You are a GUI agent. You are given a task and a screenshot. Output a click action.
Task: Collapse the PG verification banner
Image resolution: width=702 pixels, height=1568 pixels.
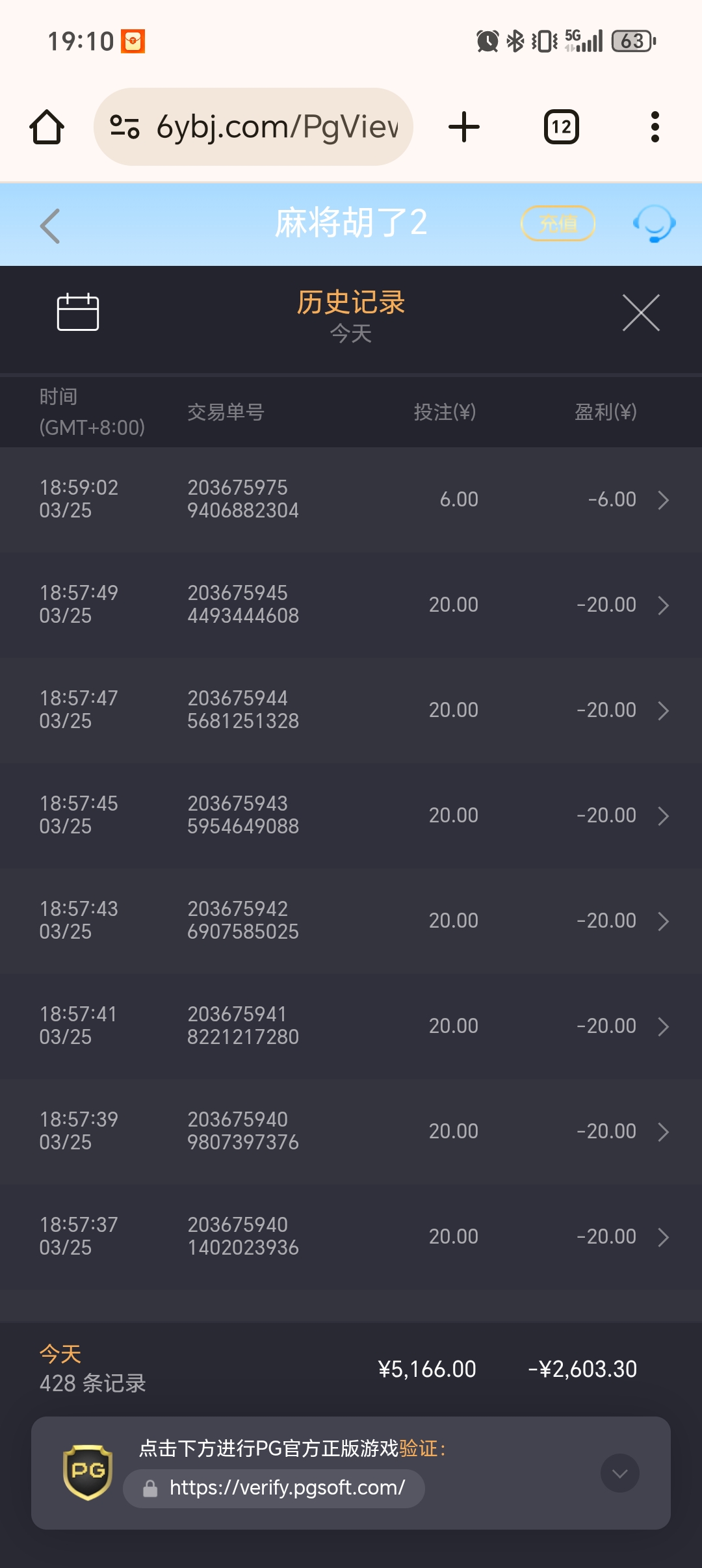click(619, 1473)
